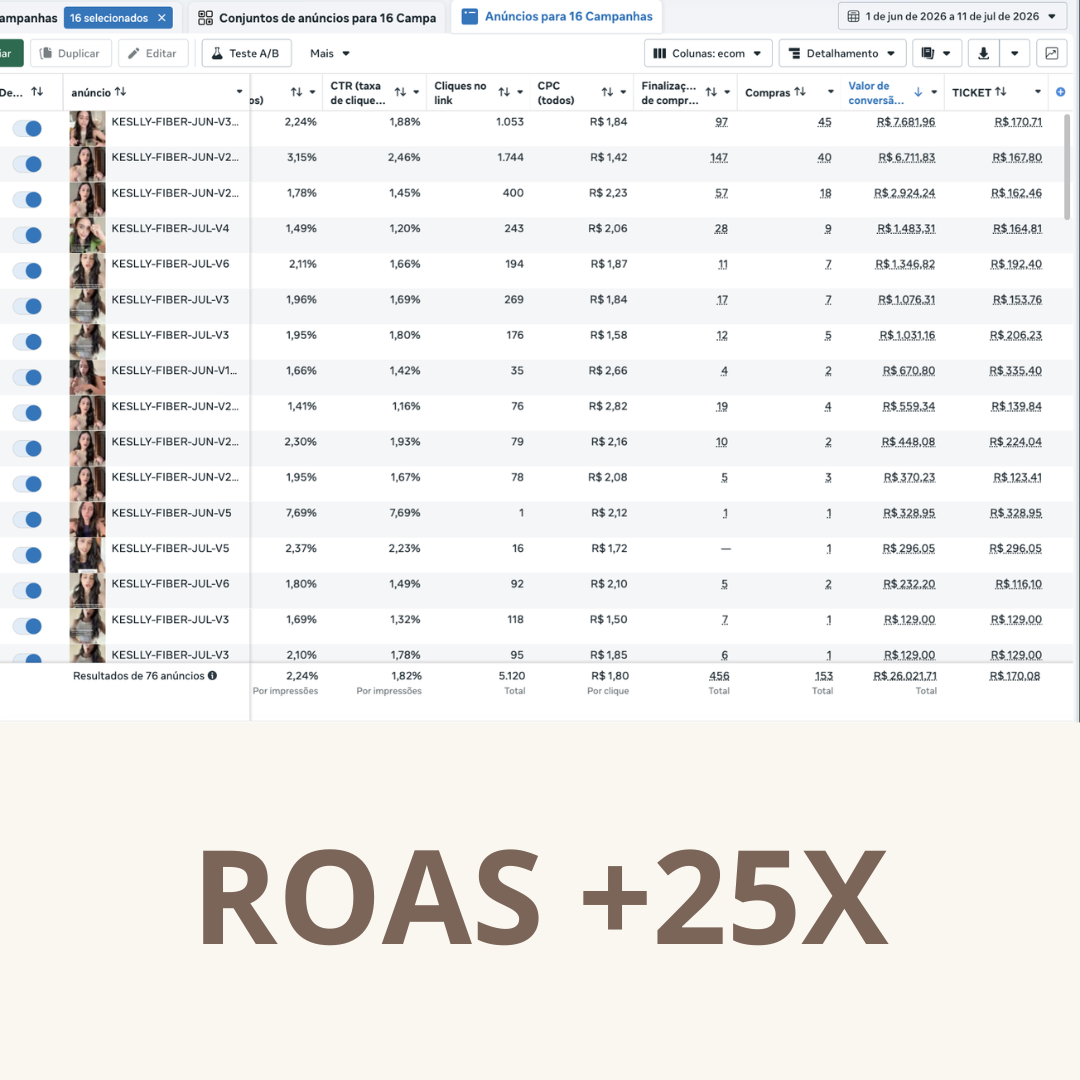
Task: Toggle the ad with value R$ 232,20
Action: click(x=28, y=590)
